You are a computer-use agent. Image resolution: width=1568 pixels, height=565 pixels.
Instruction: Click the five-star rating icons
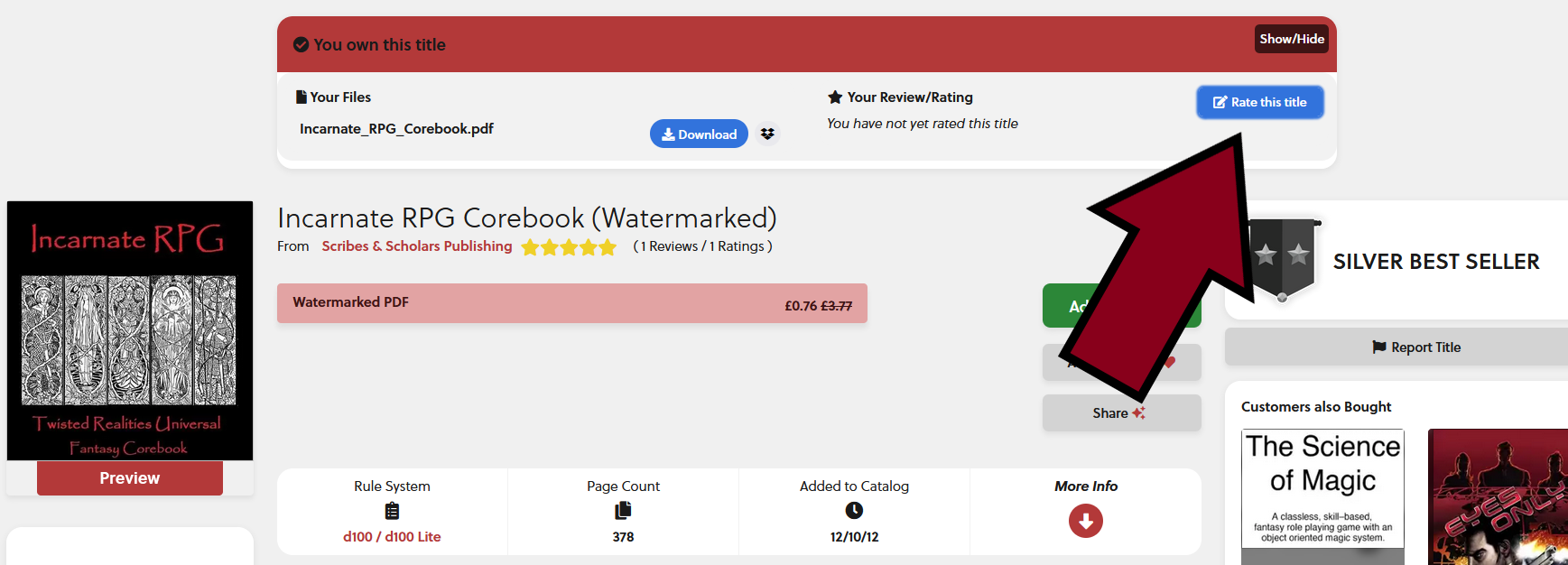(x=569, y=247)
